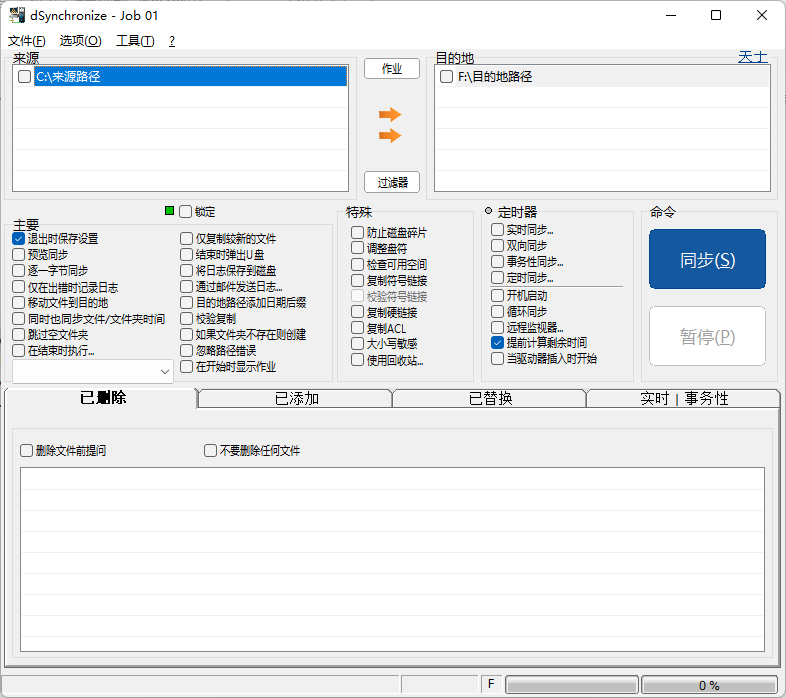The height and width of the screenshot is (698, 786).
Task: Switch to the 已添加 tab
Action: pyautogui.click(x=296, y=399)
